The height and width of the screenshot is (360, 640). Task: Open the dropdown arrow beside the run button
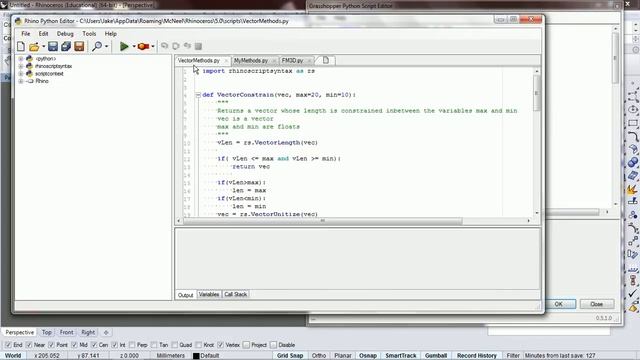(133, 47)
